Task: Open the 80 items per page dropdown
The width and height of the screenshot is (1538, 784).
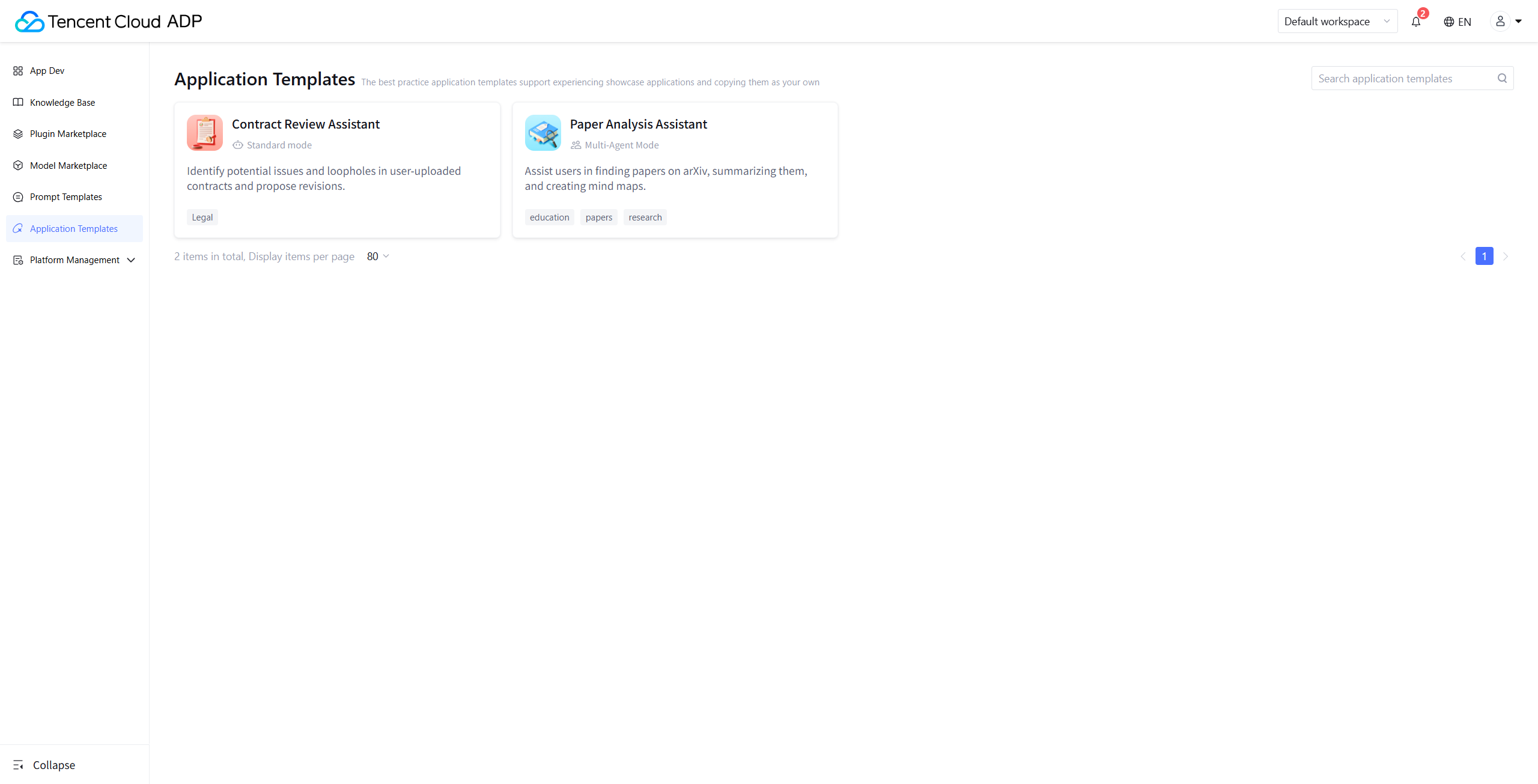Action: click(x=378, y=257)
